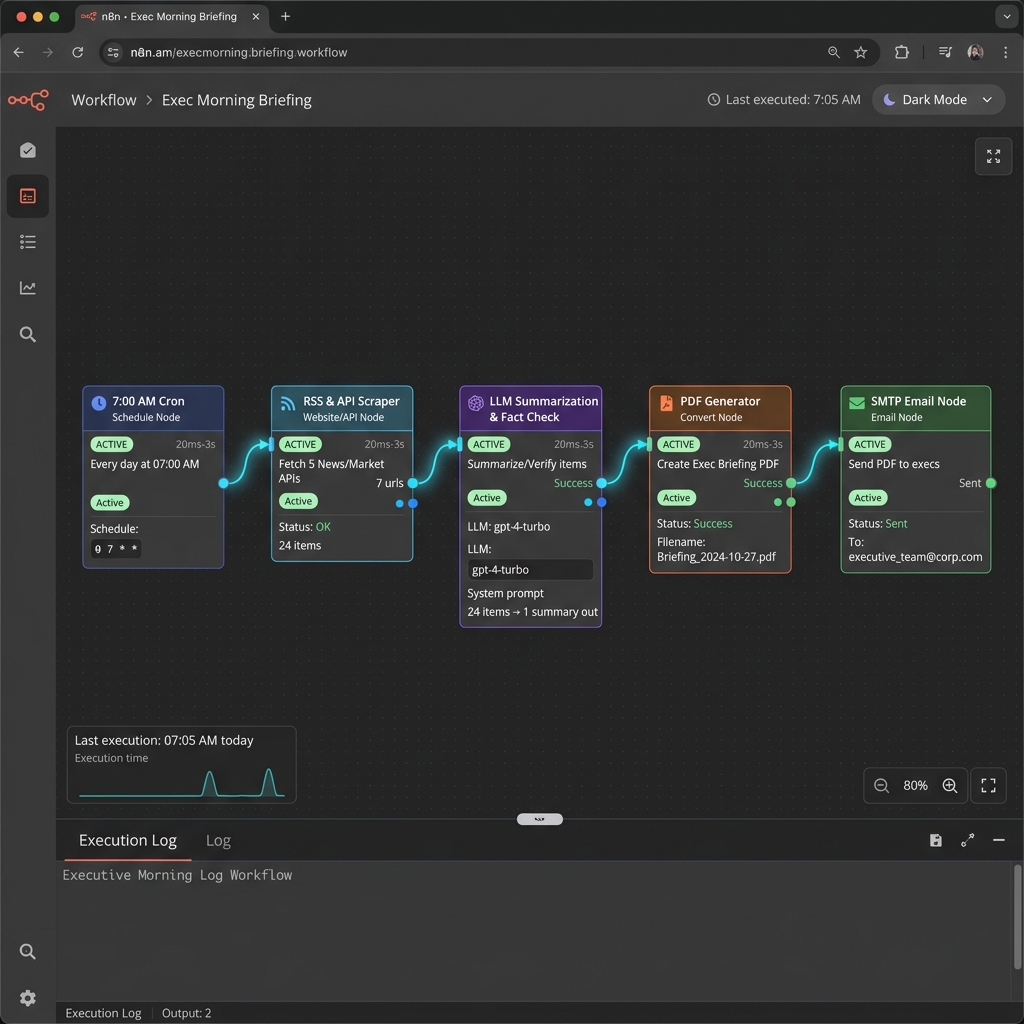
Task: Zoom in the canvas
Action: pos(950,785)
